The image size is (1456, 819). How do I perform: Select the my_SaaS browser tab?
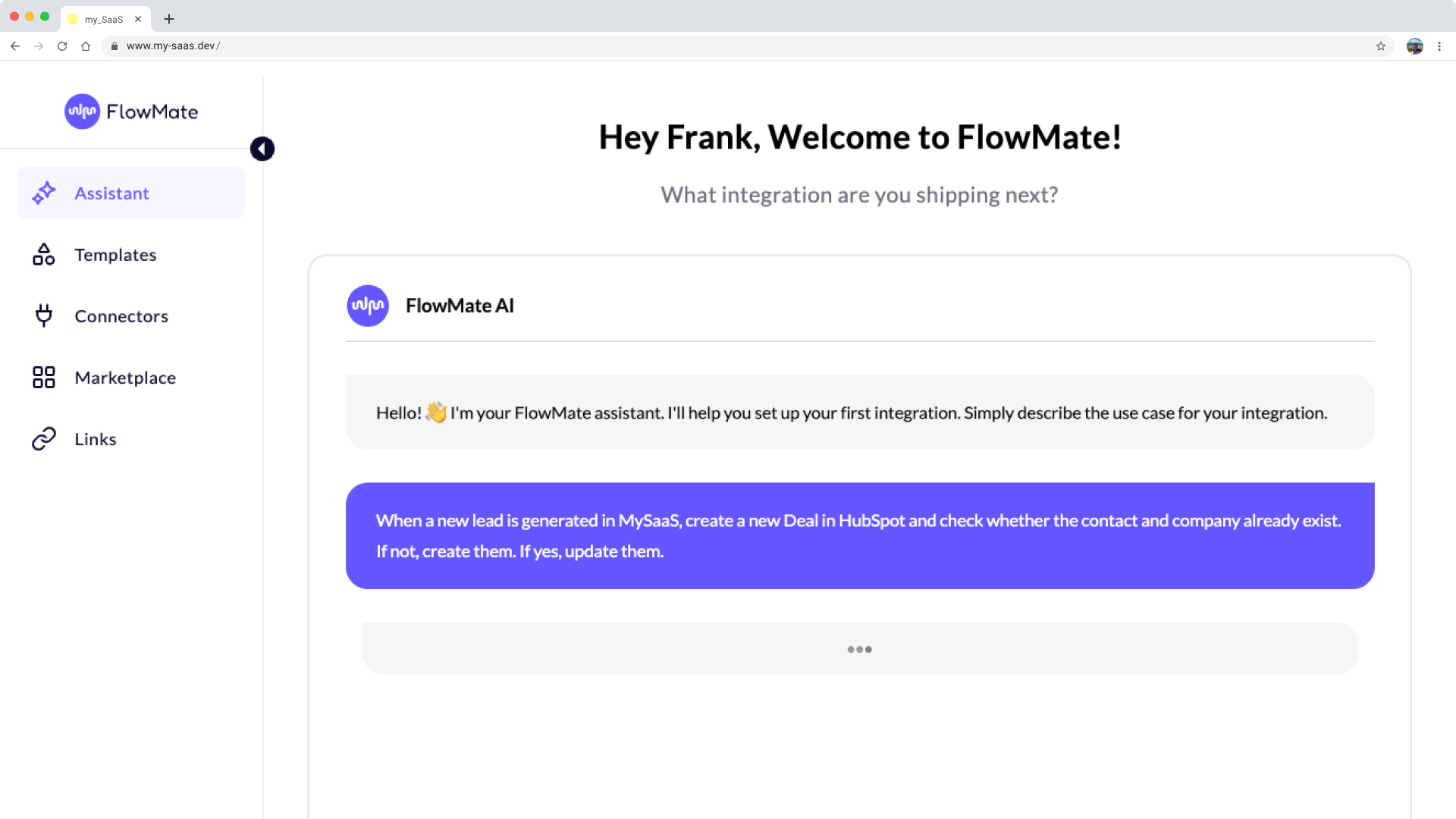104,19
